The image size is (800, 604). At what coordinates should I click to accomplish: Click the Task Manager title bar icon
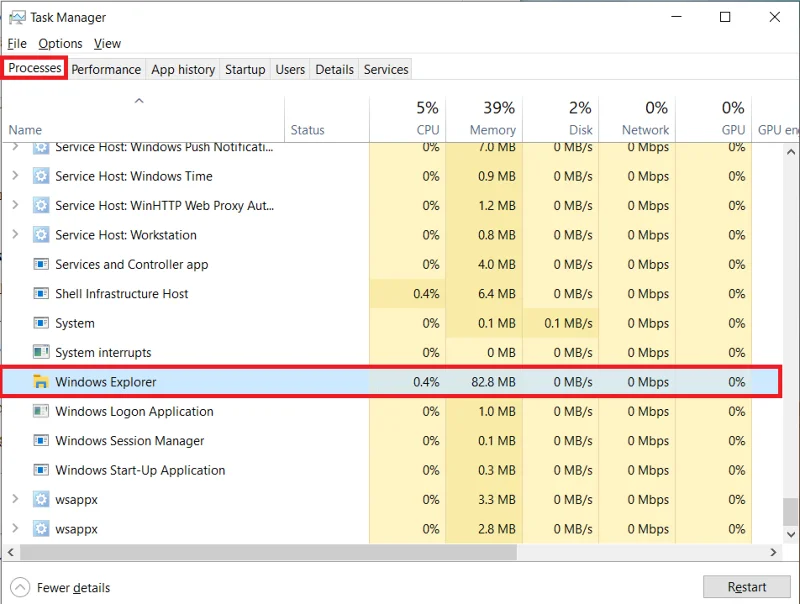pyautogui.click(x=17, y=17)
